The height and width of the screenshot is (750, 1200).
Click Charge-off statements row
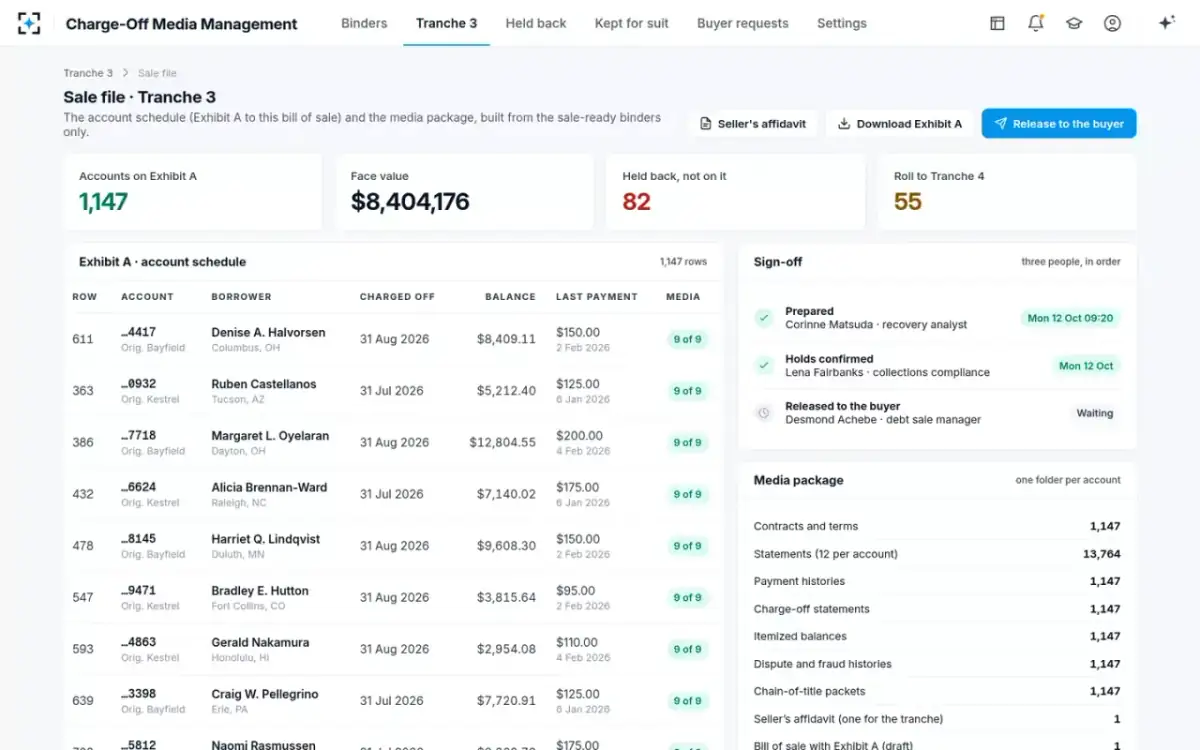coord(937,609)
